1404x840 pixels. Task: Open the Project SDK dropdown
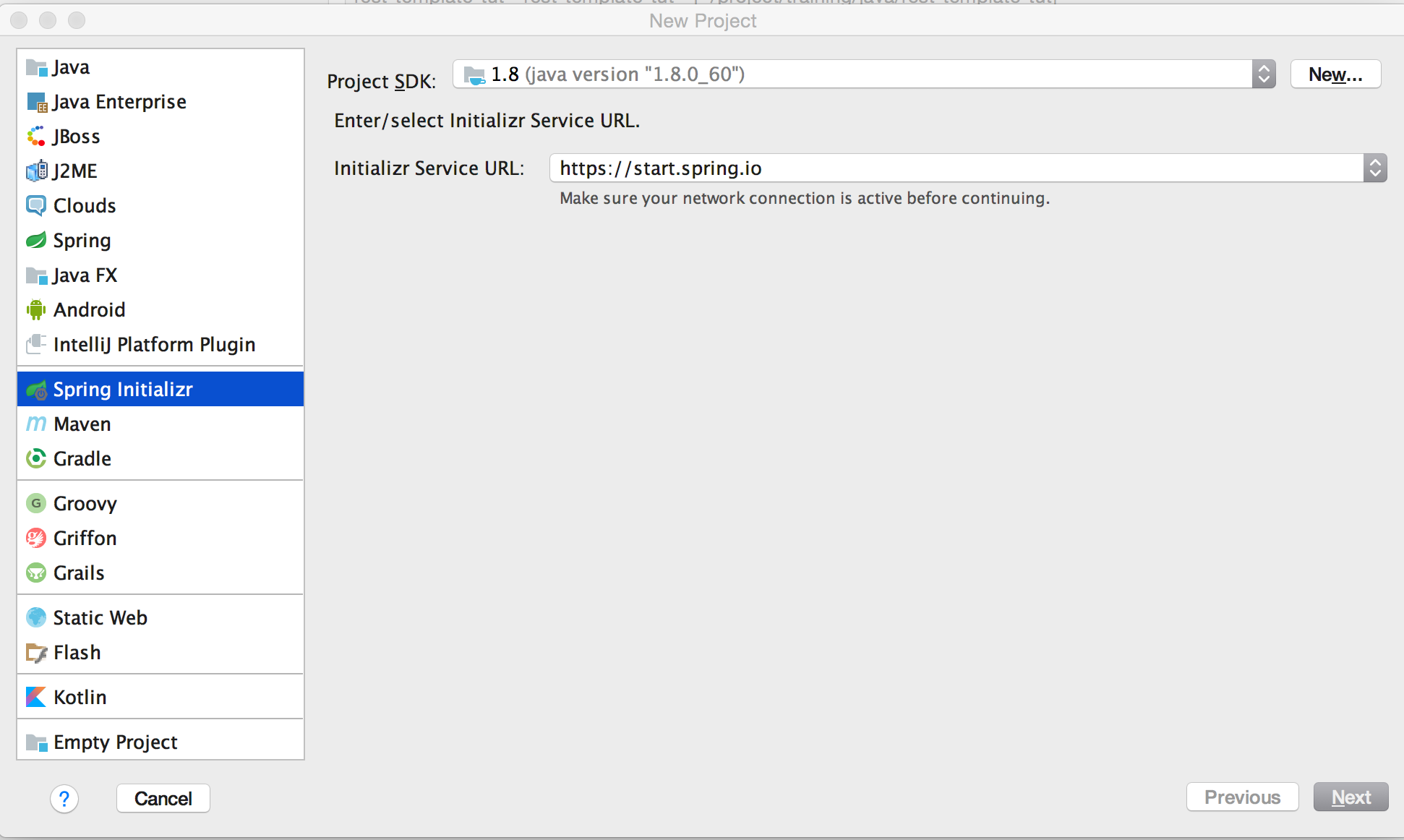(x=864, y=74)
